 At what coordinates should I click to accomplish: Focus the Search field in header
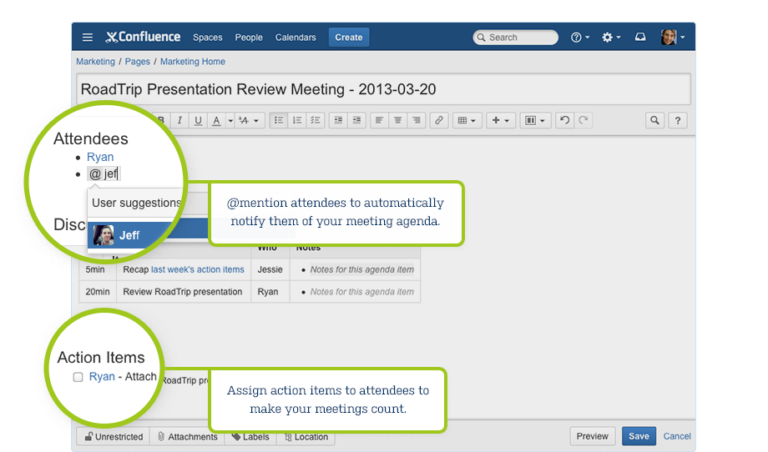pos(515,37)
